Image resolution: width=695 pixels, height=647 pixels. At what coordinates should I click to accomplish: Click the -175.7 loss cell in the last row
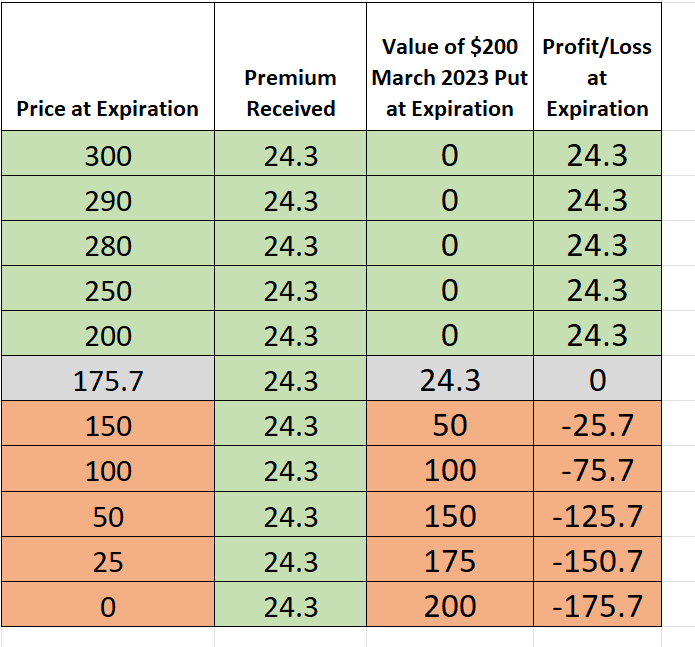tap(598, 606)
